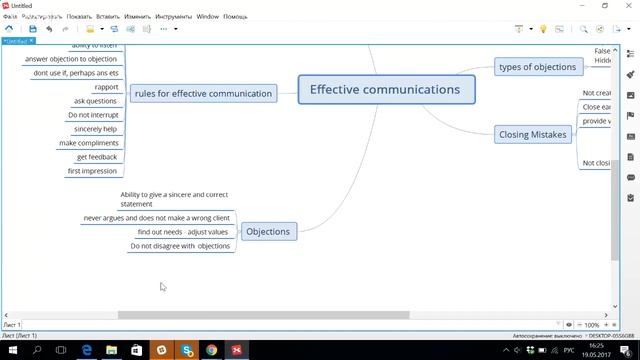Select the types of objections topic
Screen dimensions: 640x360
(539, 67)
